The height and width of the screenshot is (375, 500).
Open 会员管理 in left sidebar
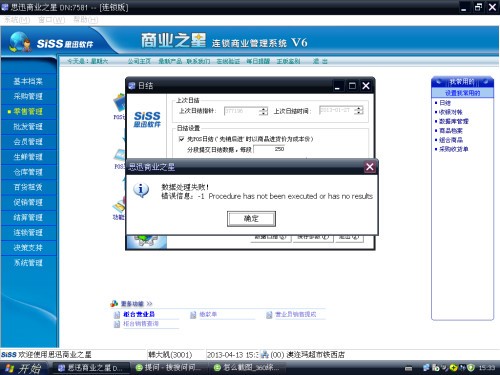(x=28, y=142)
